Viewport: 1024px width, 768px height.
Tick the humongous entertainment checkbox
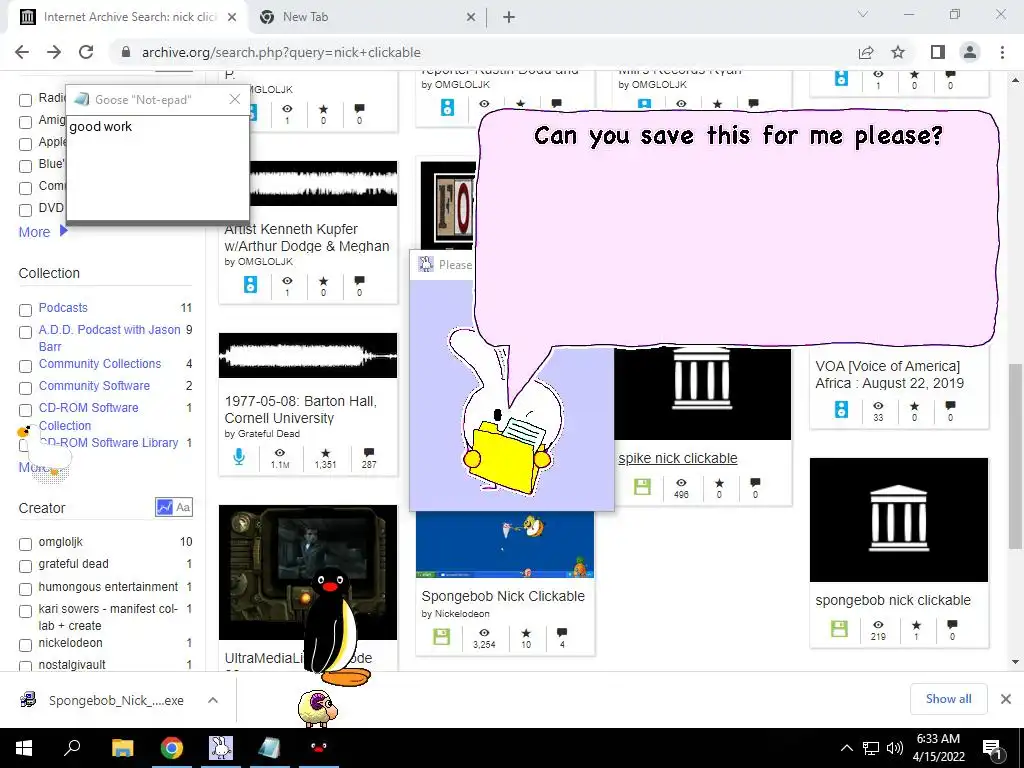[x=25, y=589]
